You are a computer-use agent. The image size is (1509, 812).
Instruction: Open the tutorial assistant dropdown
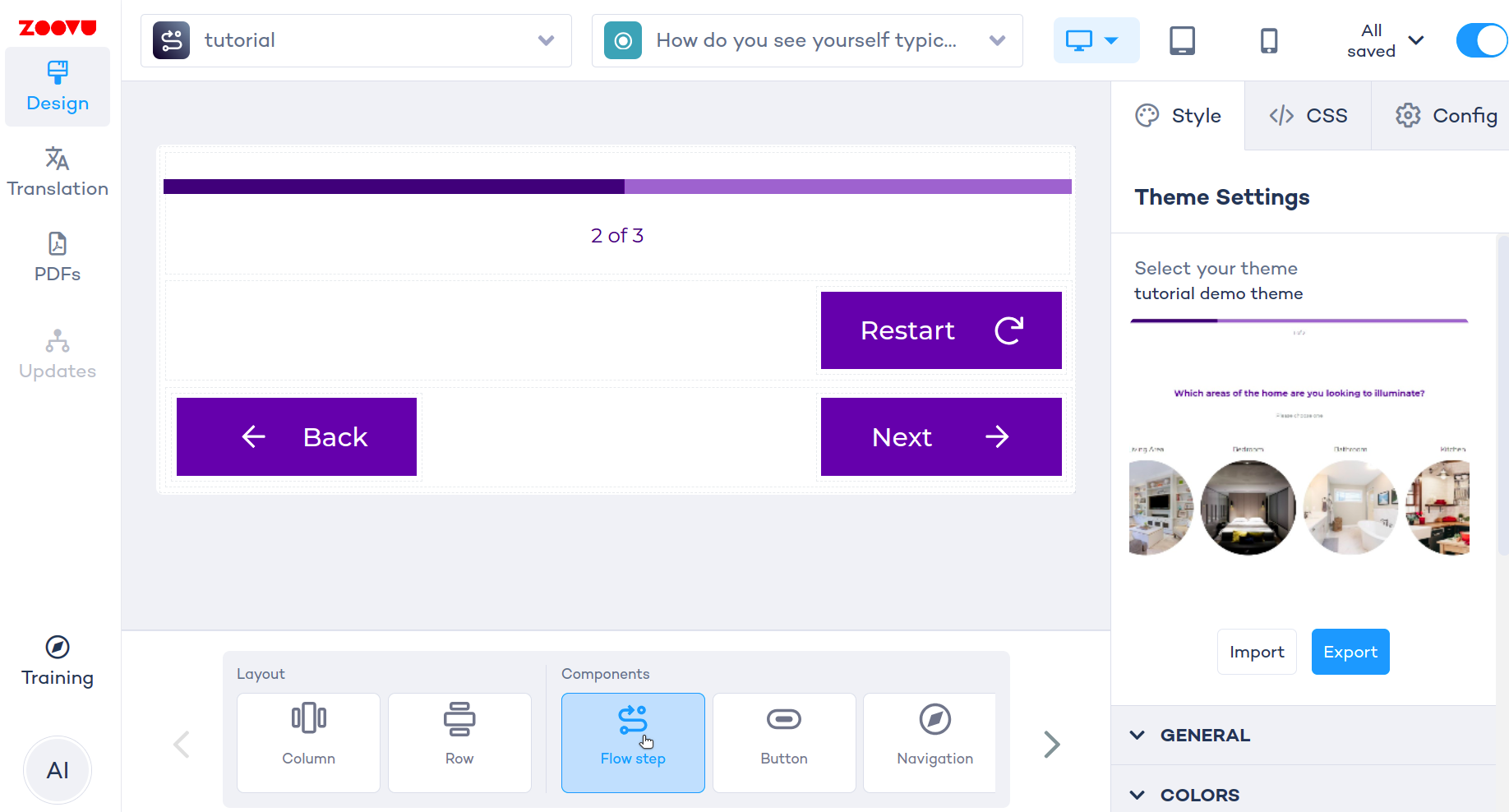click(x=356, y=40)
